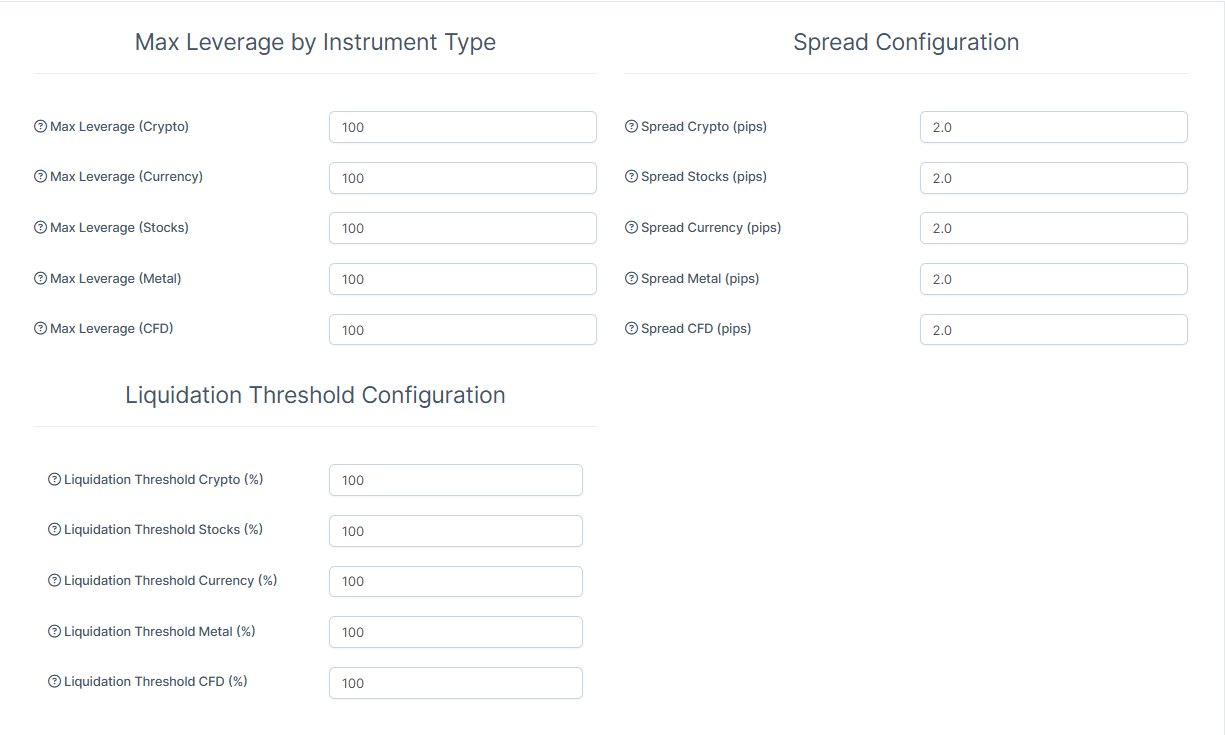The height and width of the screenshot is (735, 1225).
Task: Focus the Max Leverage (Crypto) input field
Action: (462, 127)
